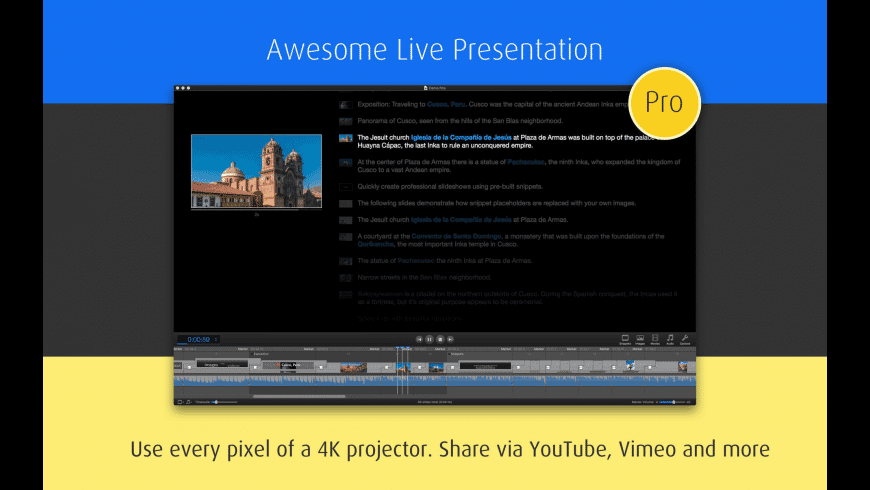
Task: Select 'Panorama of Cusco, seen from the hills' note
Action: (x=460, y=121)
